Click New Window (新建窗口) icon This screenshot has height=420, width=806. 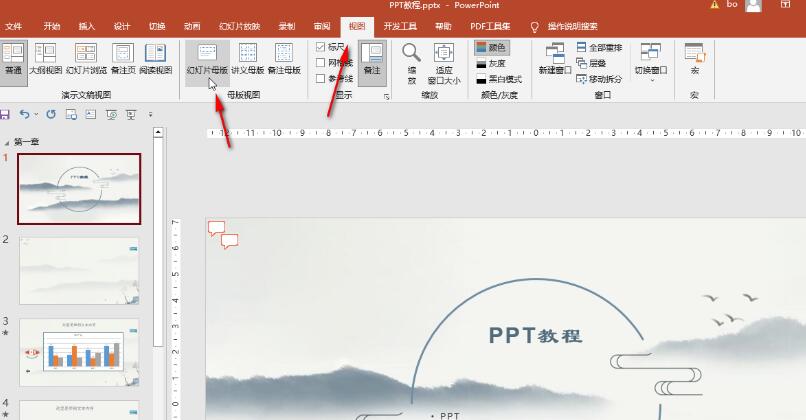pyautogui.click(x=554, y=58)
